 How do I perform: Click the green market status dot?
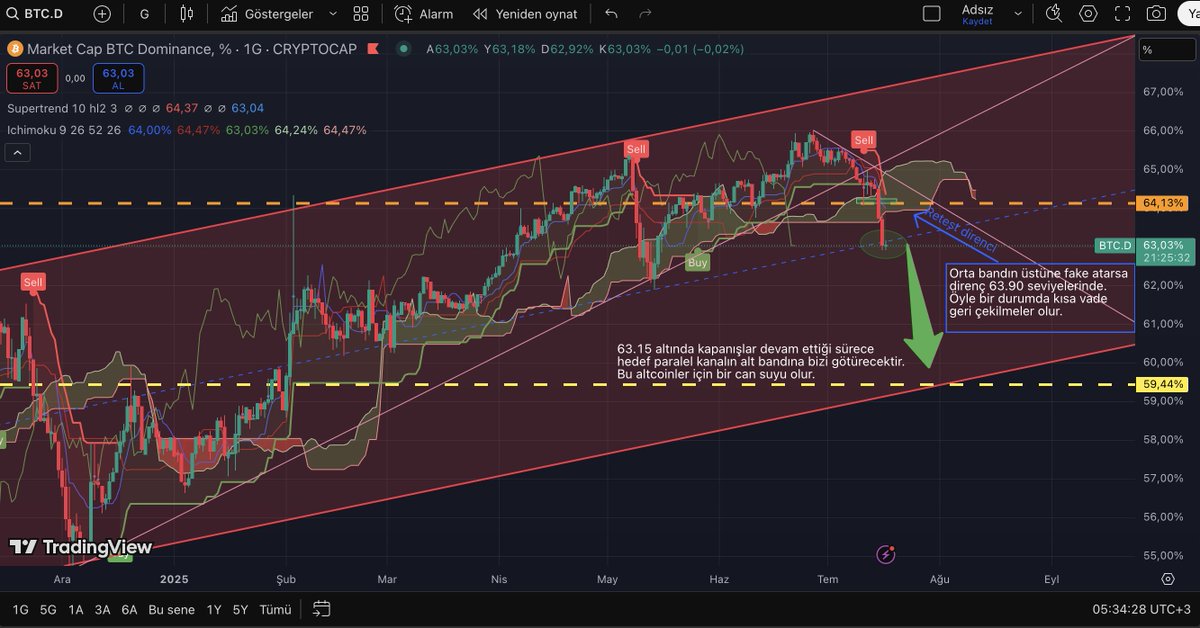tap(403, 48)
